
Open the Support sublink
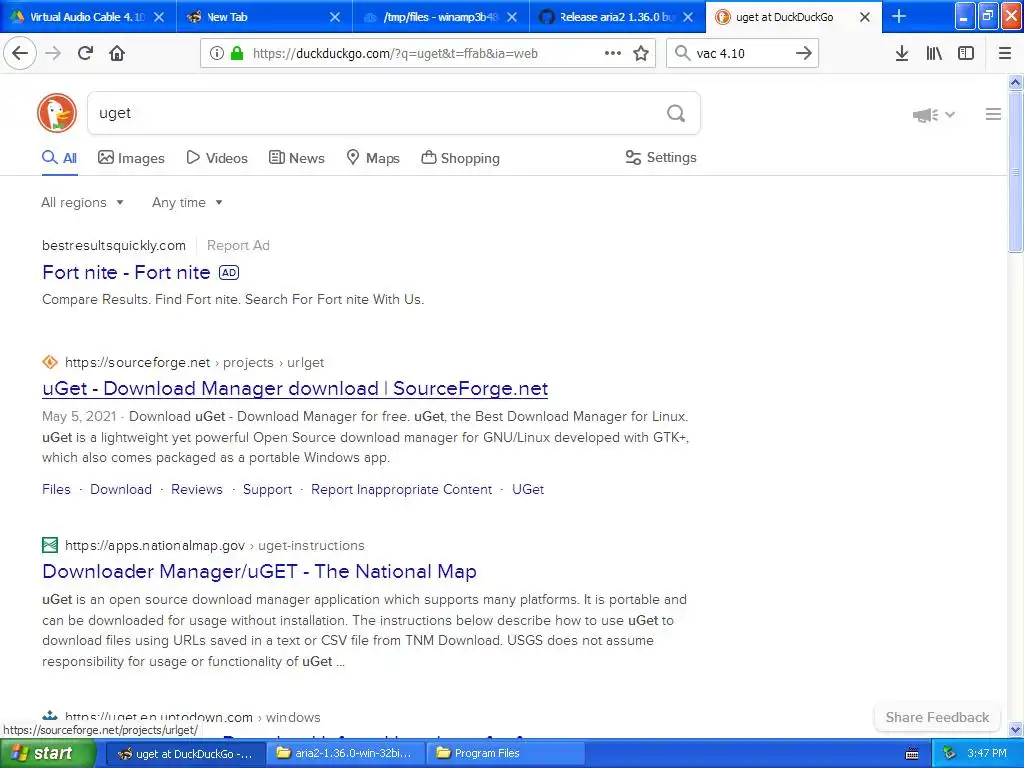click(267, 489)
